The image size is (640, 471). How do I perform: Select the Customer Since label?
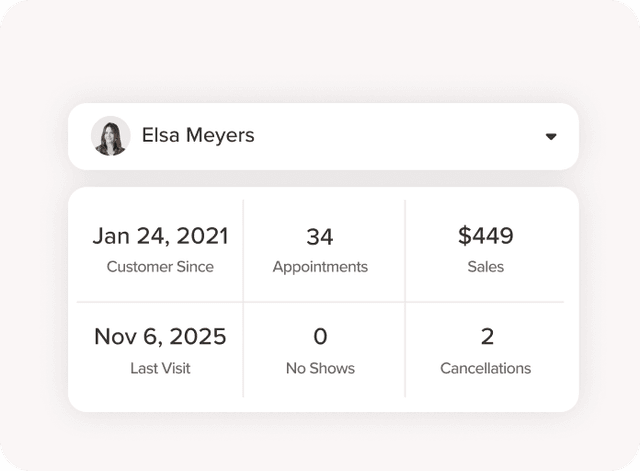160,267
